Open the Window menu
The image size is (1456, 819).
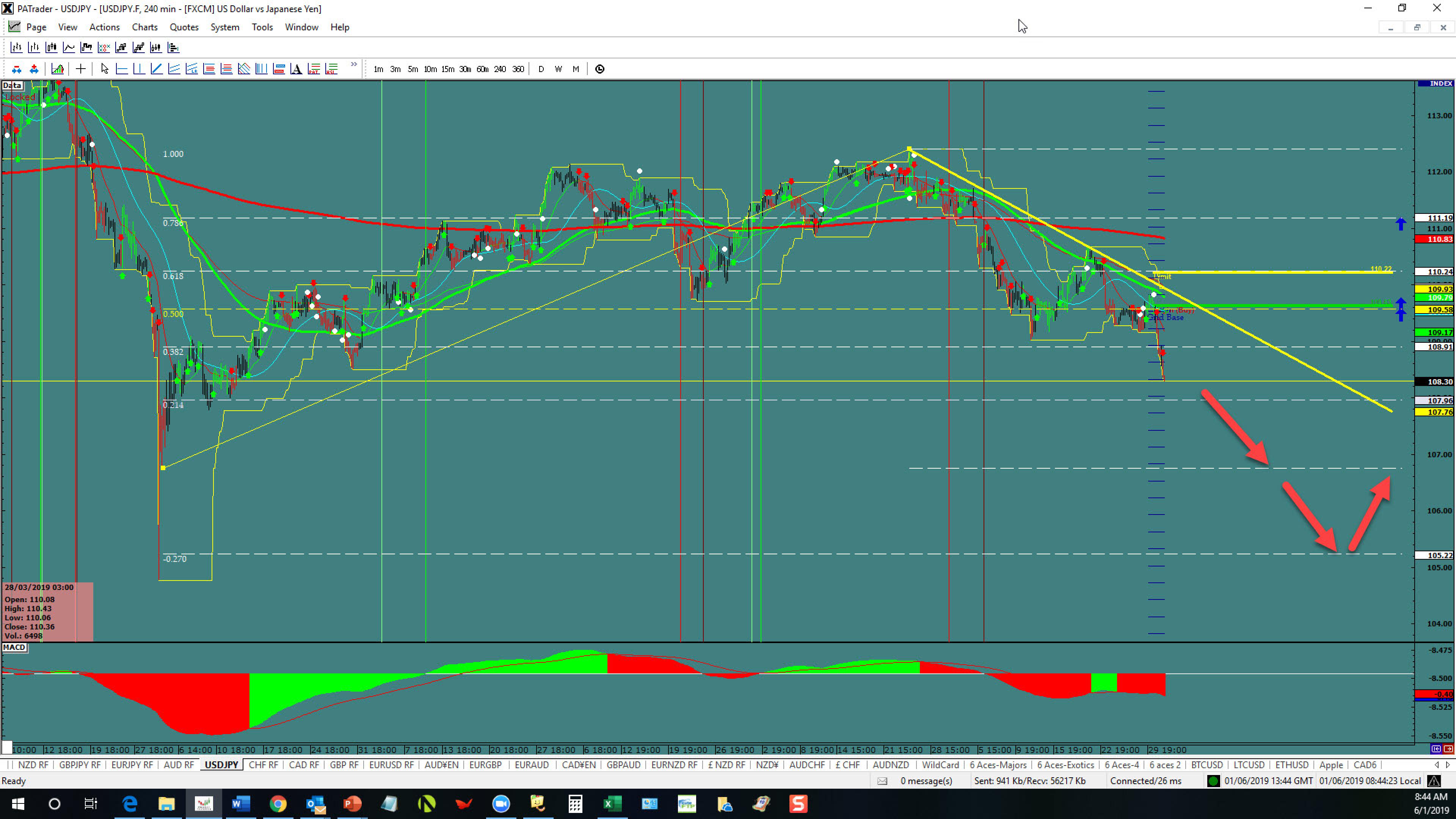301,27
